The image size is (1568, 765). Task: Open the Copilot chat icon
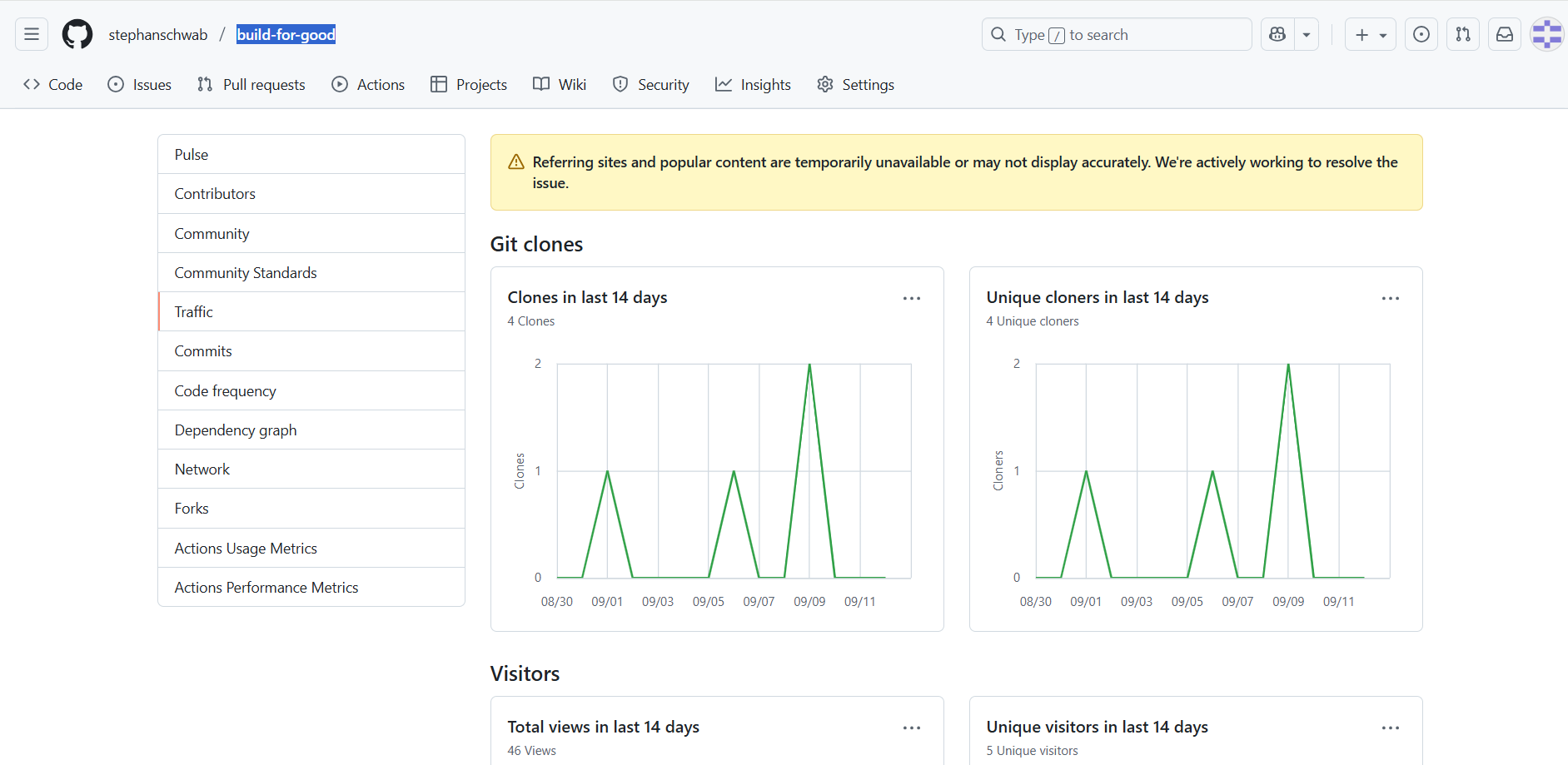click(x=1277, y=34)
